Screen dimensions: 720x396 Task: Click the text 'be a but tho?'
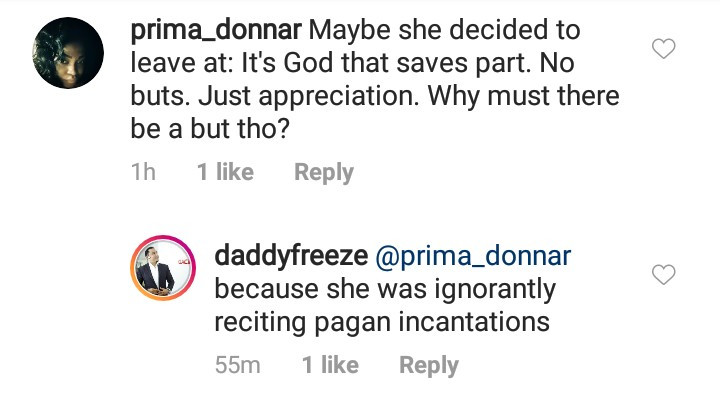pos(210,129)
